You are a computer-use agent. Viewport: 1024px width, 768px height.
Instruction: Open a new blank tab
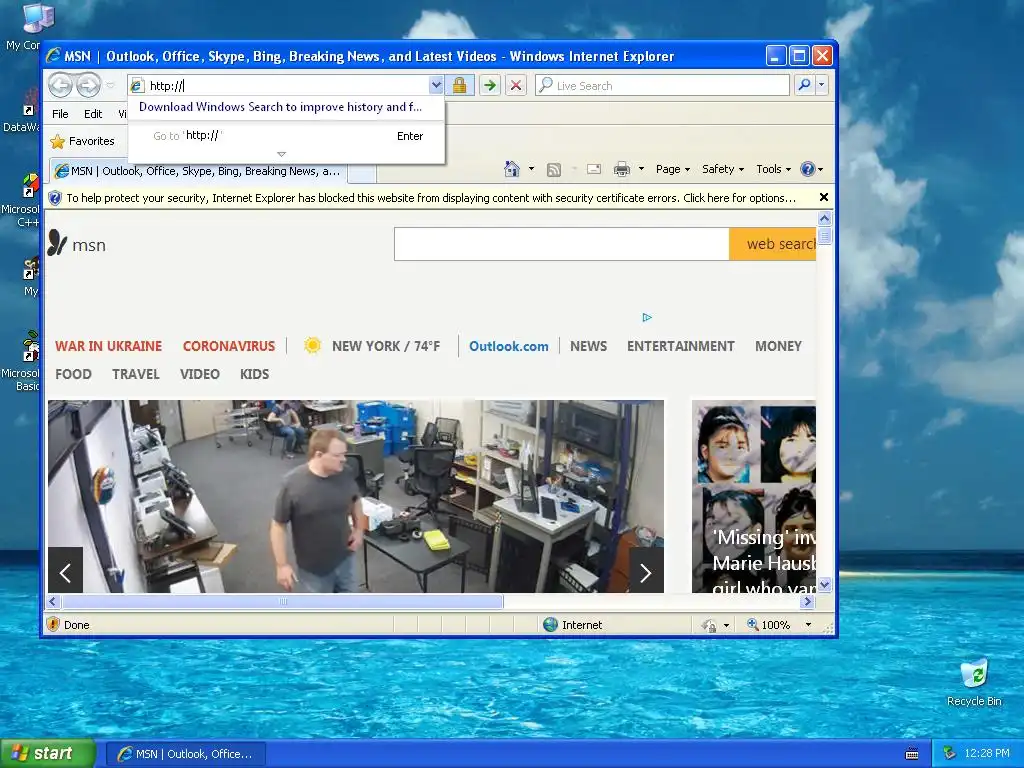[x=362, y=173]
